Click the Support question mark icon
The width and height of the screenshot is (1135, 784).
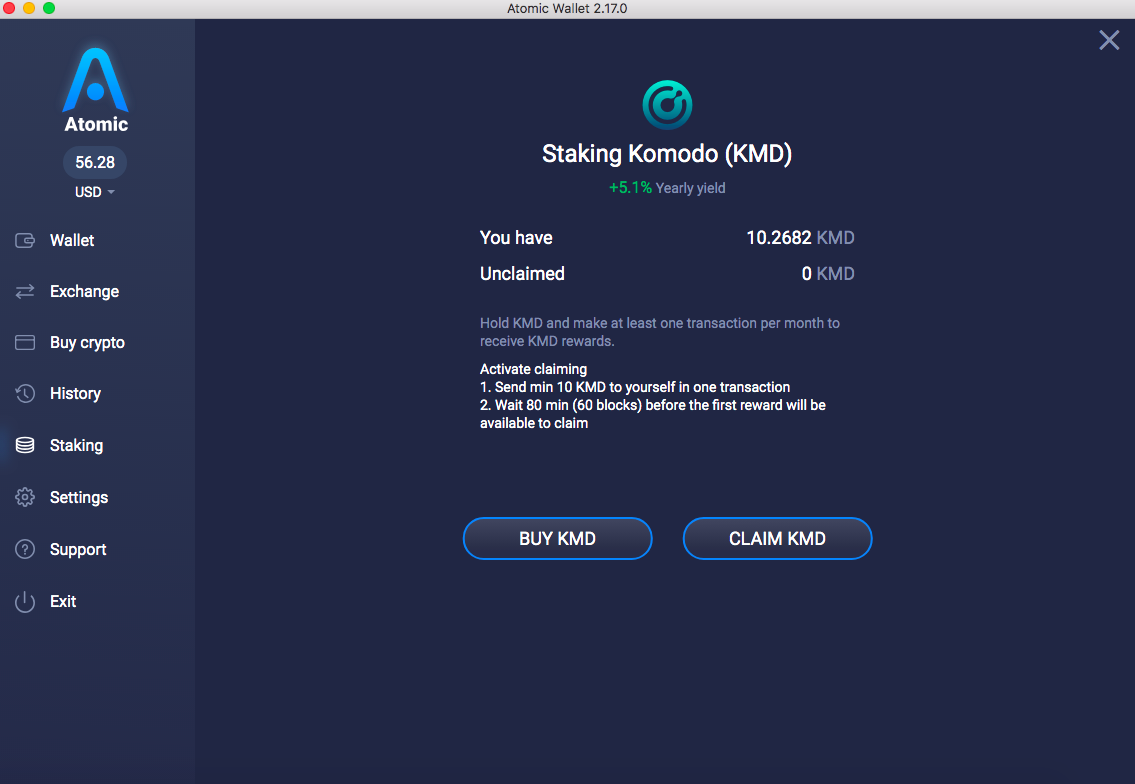coord(25,549)
